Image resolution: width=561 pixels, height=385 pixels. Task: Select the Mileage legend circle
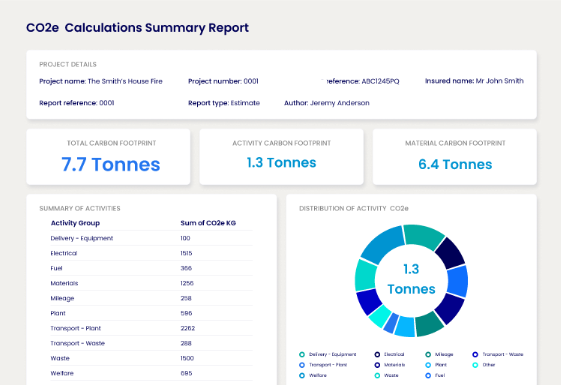[x=428, y=355]
